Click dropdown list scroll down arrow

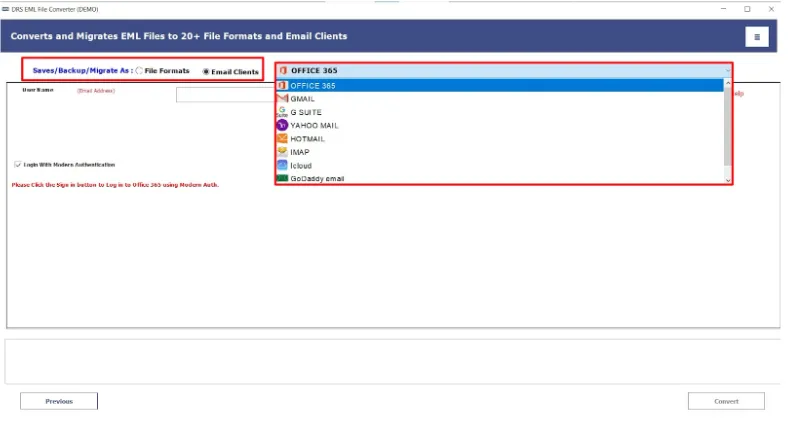(728, 180)
